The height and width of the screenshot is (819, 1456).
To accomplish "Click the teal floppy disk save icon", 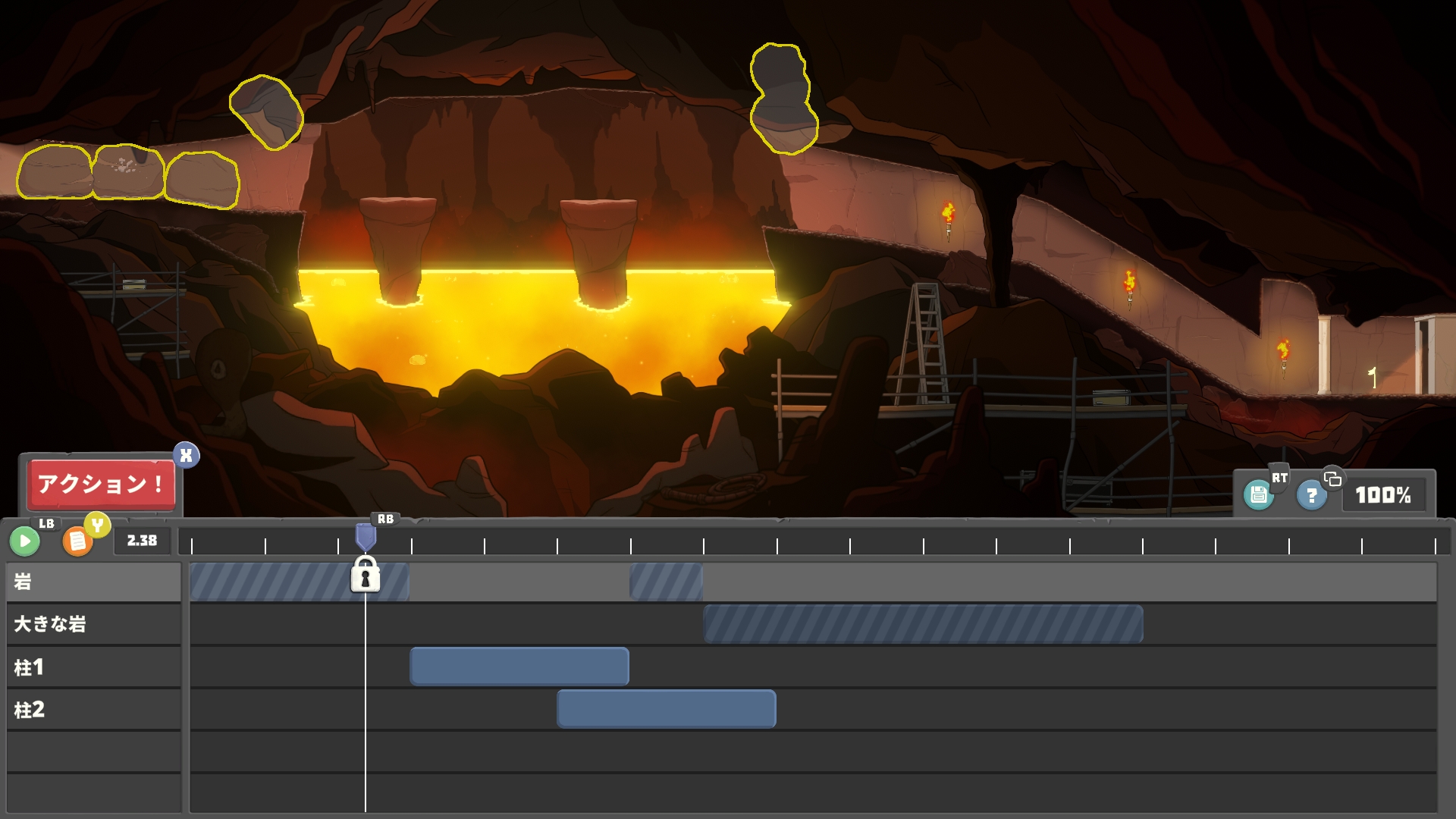I will tap(1258, 495).
